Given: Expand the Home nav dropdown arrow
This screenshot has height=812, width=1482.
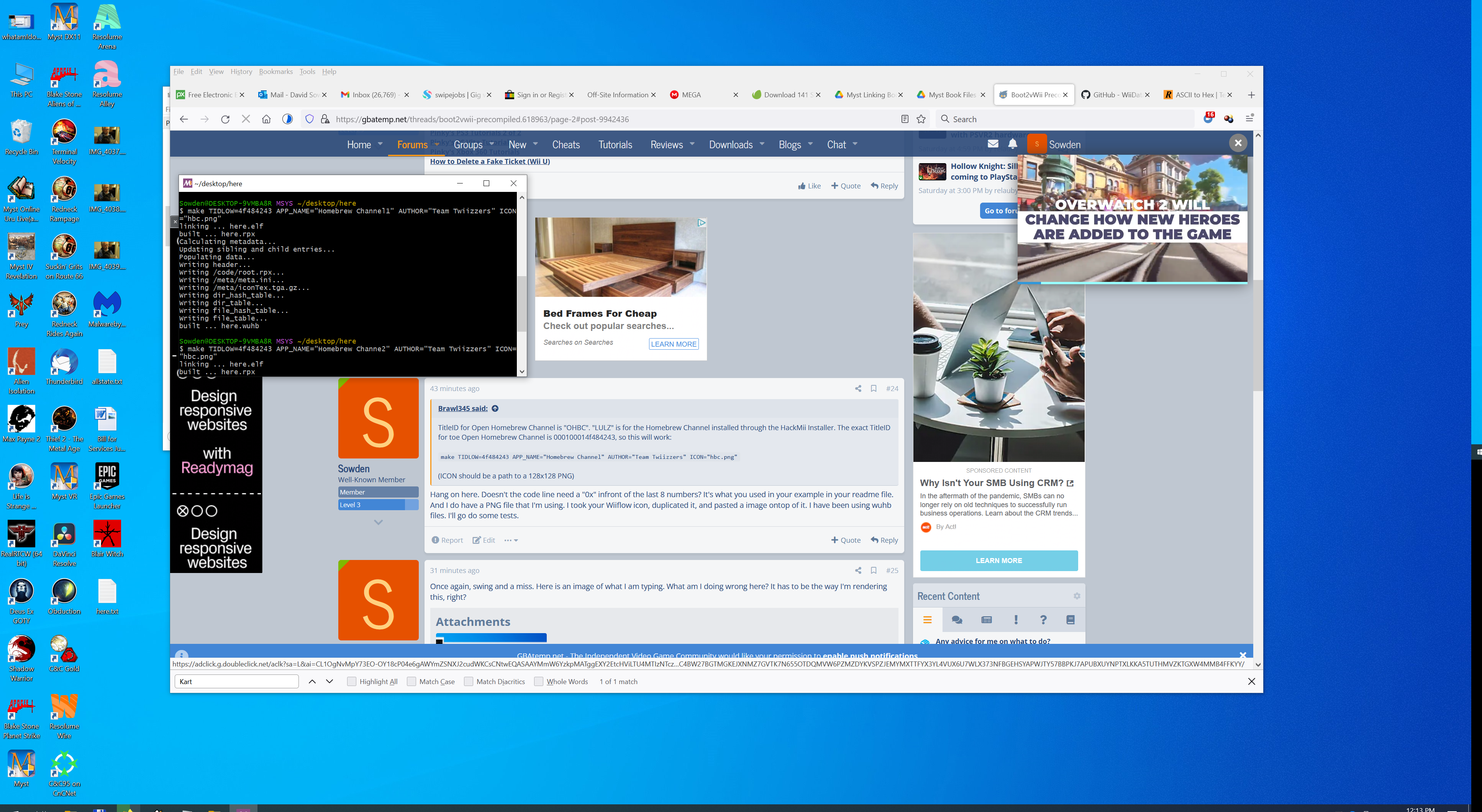Looking at the screenshot, I should click(380, 144).
